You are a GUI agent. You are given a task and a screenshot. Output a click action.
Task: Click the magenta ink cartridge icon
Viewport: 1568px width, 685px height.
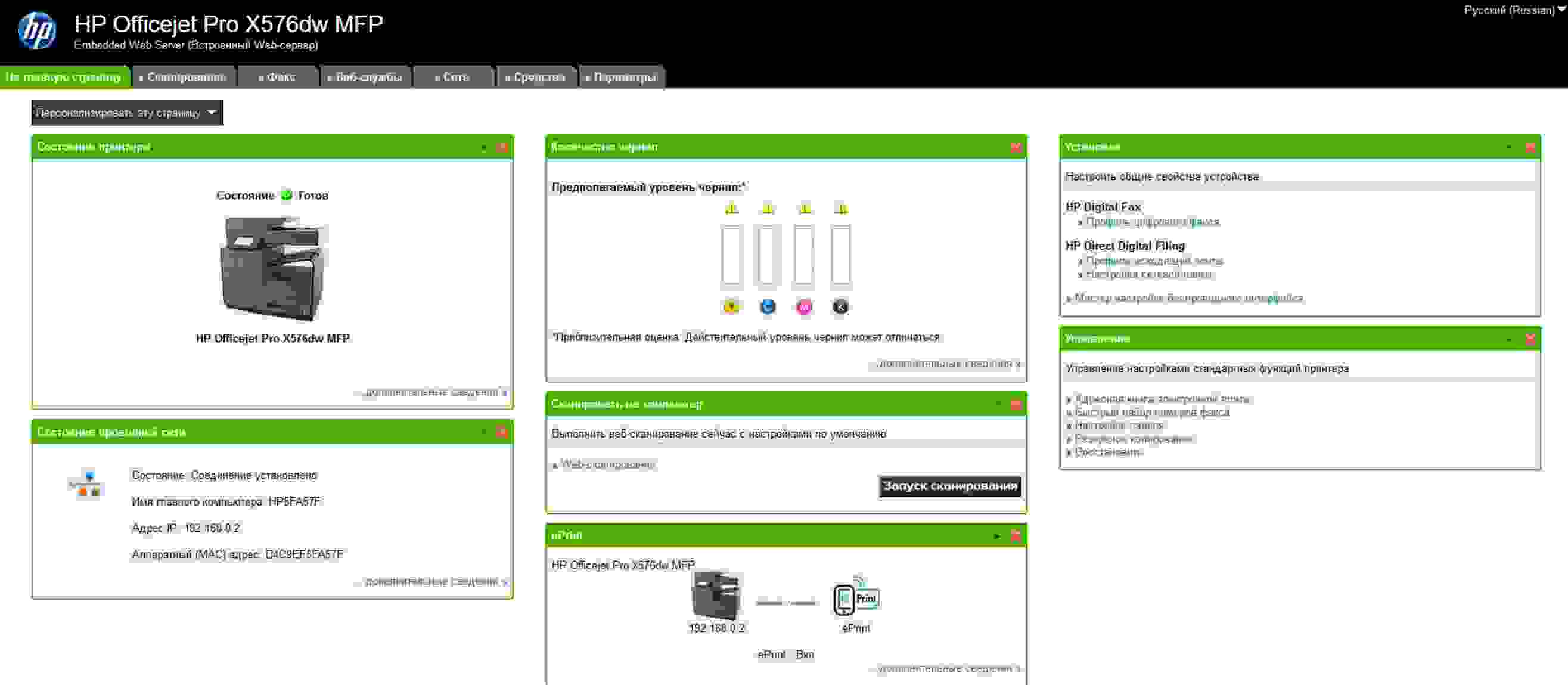804,306
